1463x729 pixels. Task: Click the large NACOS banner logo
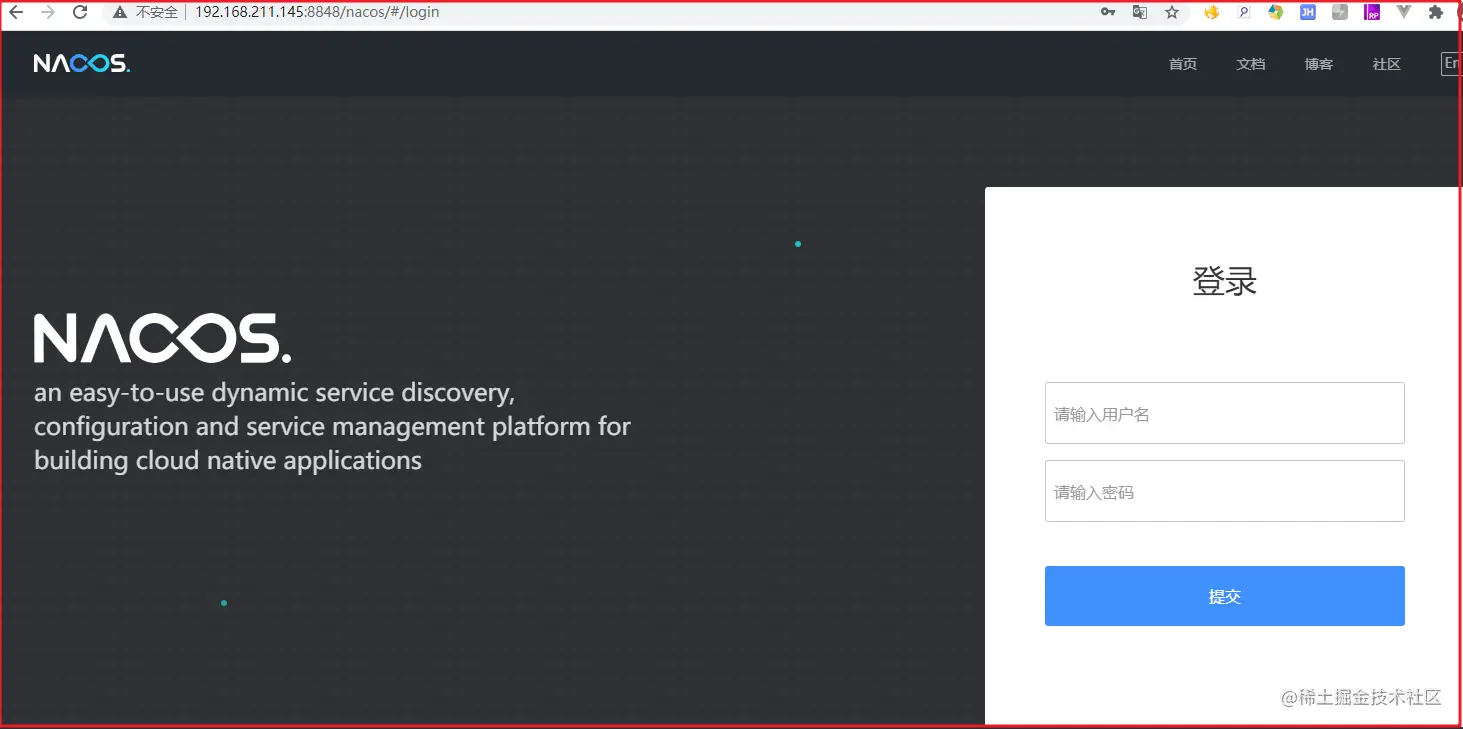pyautogui.click(x=163, y=338)
